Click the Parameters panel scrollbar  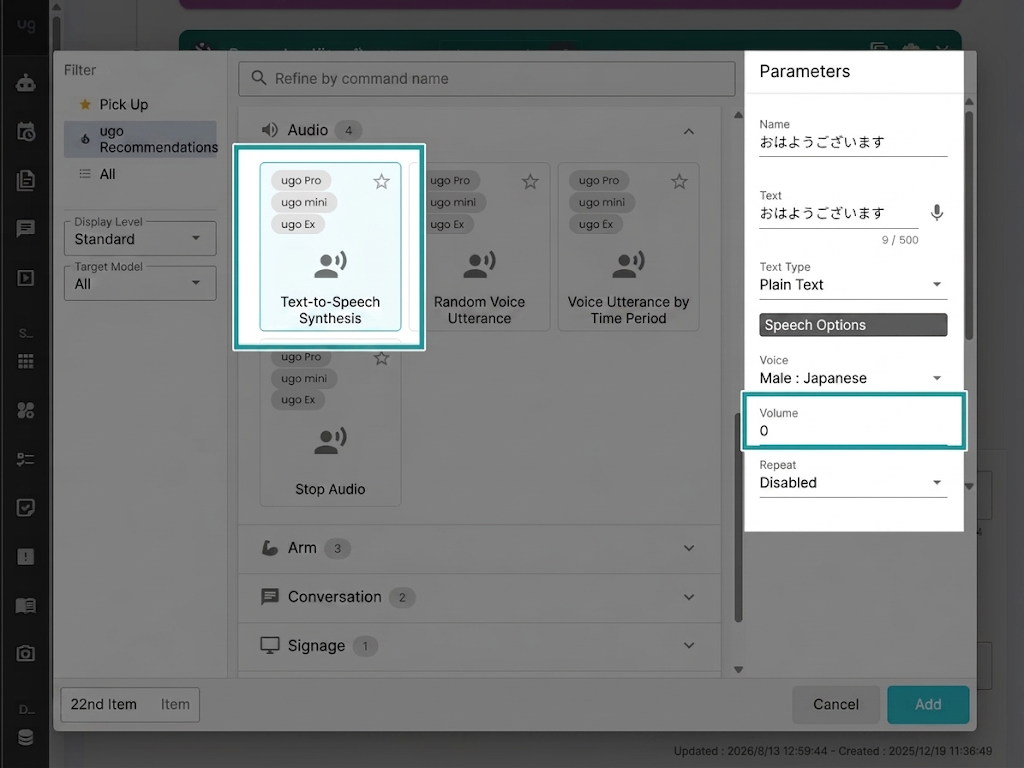tap(969, 225)
